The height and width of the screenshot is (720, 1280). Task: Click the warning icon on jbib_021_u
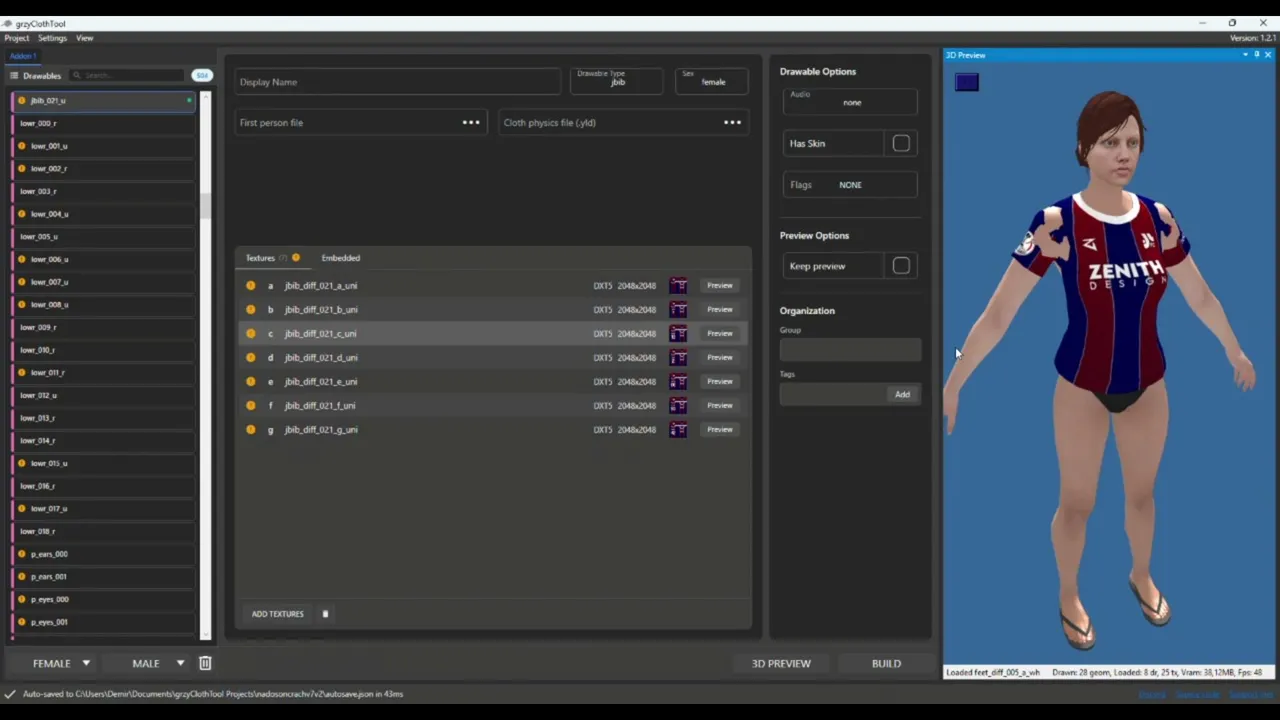pos(22,101)
